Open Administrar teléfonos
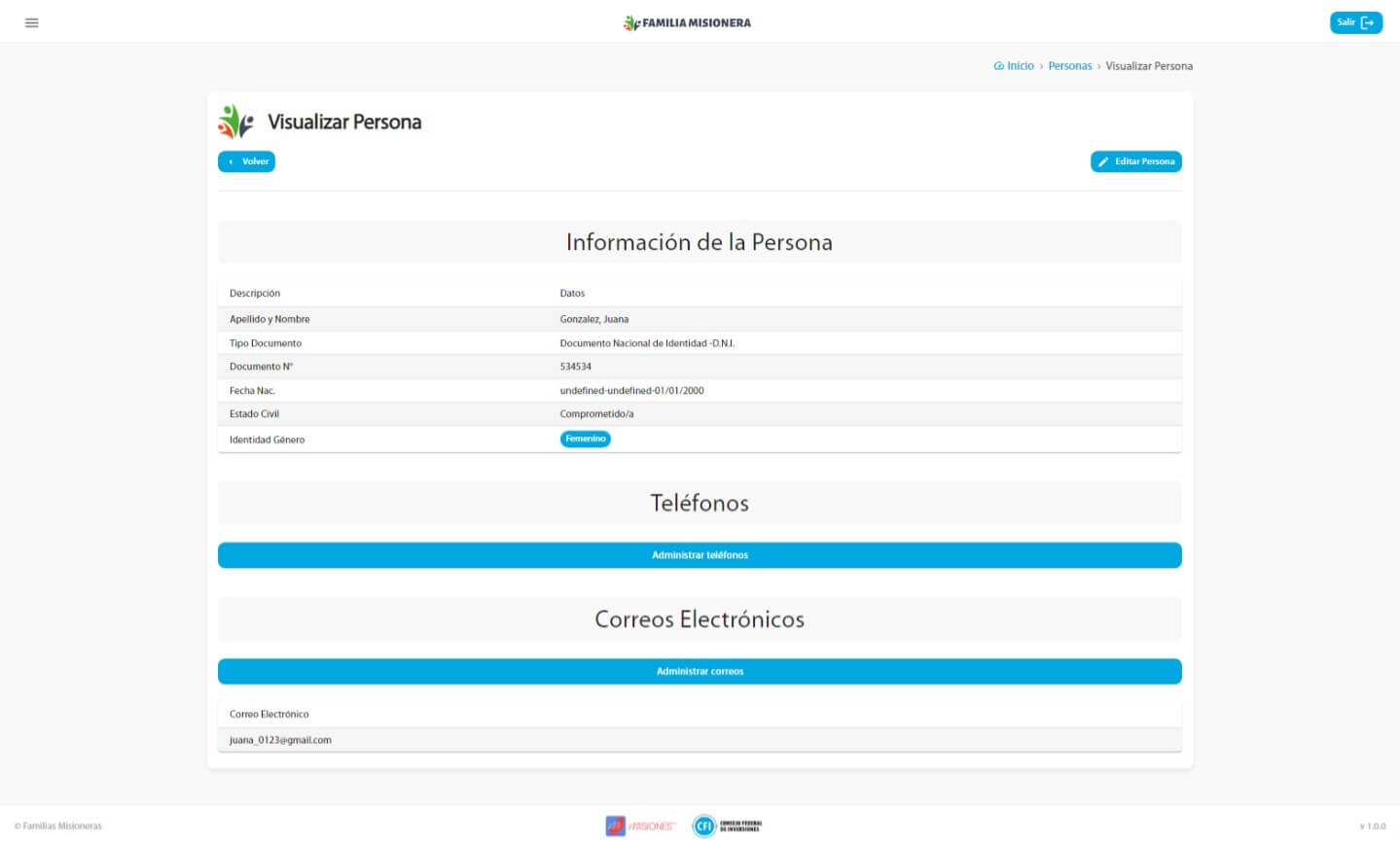Viewport: 1400px width, 846px height. (700, 555)
